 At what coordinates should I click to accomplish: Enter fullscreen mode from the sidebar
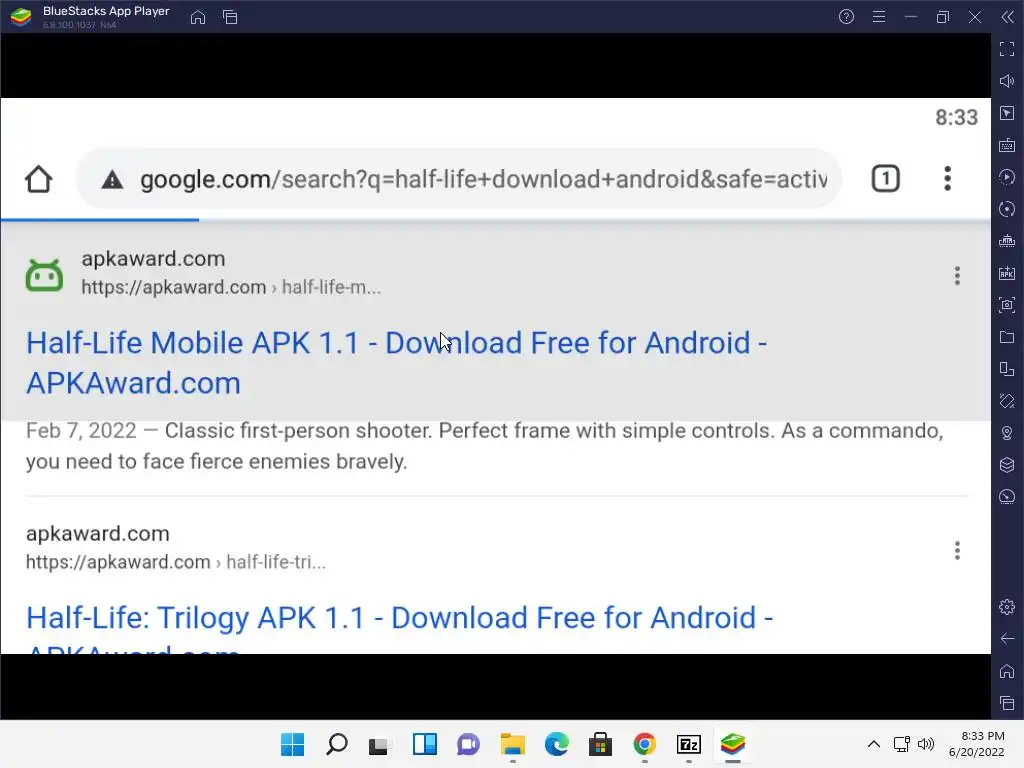[x=1007, y=49]
